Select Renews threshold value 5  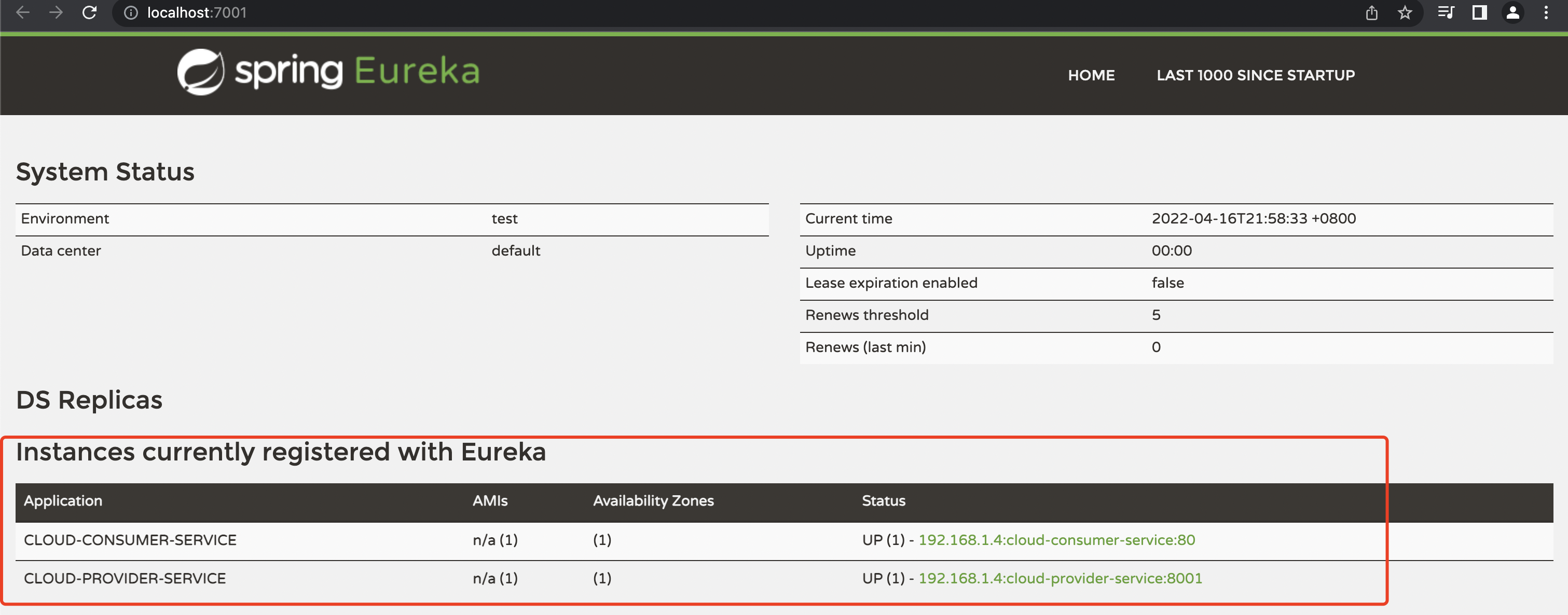point(1156,315)
